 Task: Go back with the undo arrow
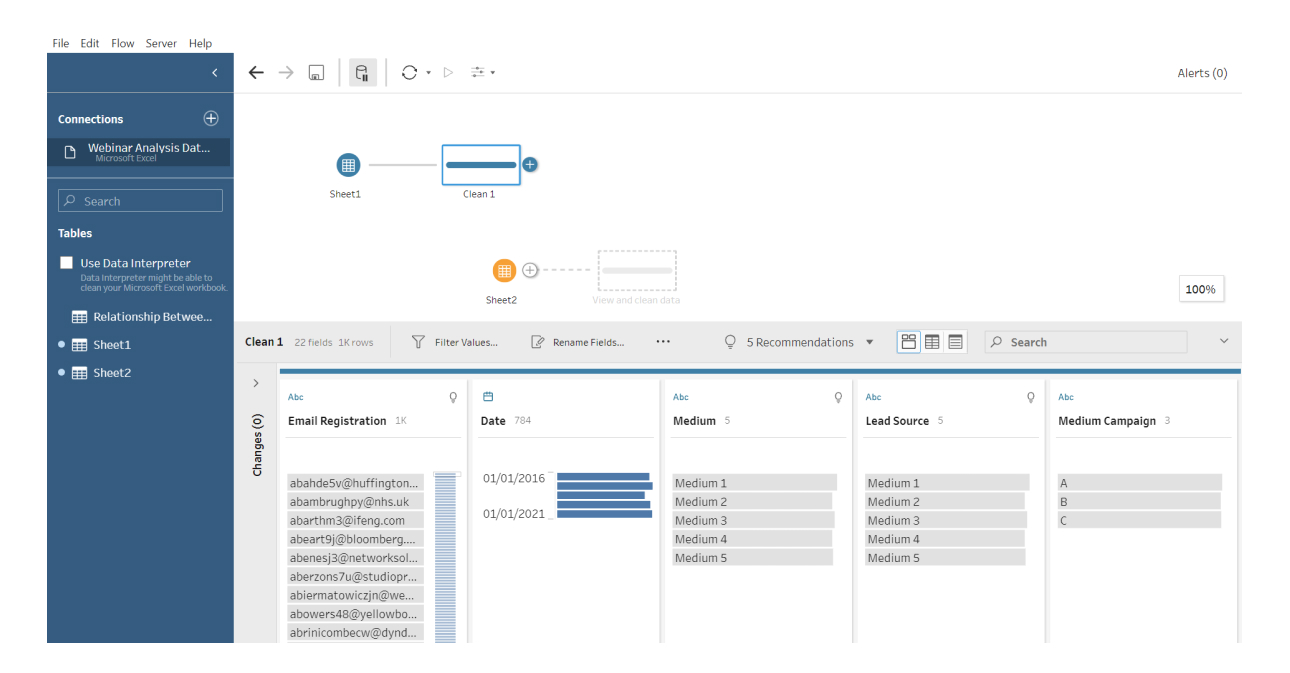pos(256,73)
